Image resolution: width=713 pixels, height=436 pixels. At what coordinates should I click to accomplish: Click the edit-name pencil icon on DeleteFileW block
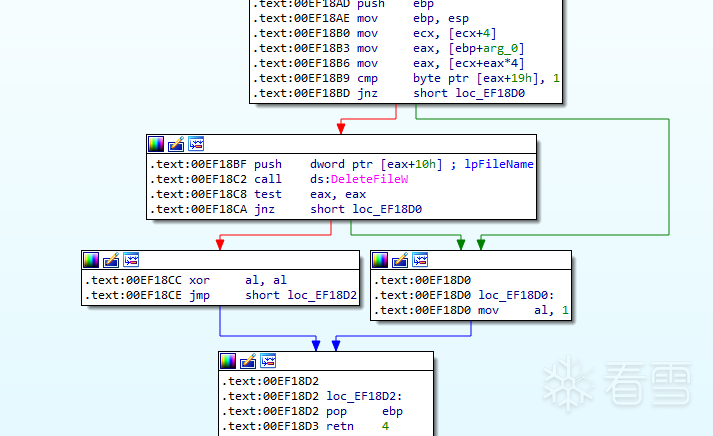click(176, 144)
